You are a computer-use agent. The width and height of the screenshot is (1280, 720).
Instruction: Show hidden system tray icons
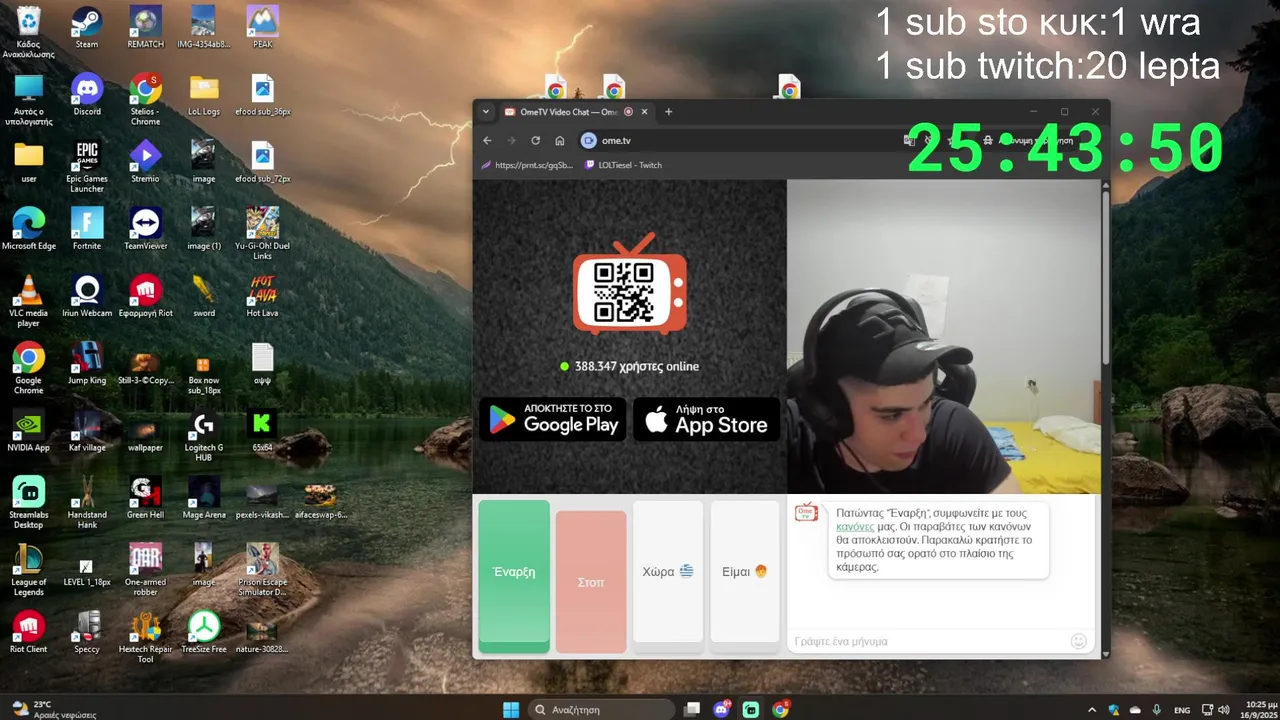[x=1092, y=709]
